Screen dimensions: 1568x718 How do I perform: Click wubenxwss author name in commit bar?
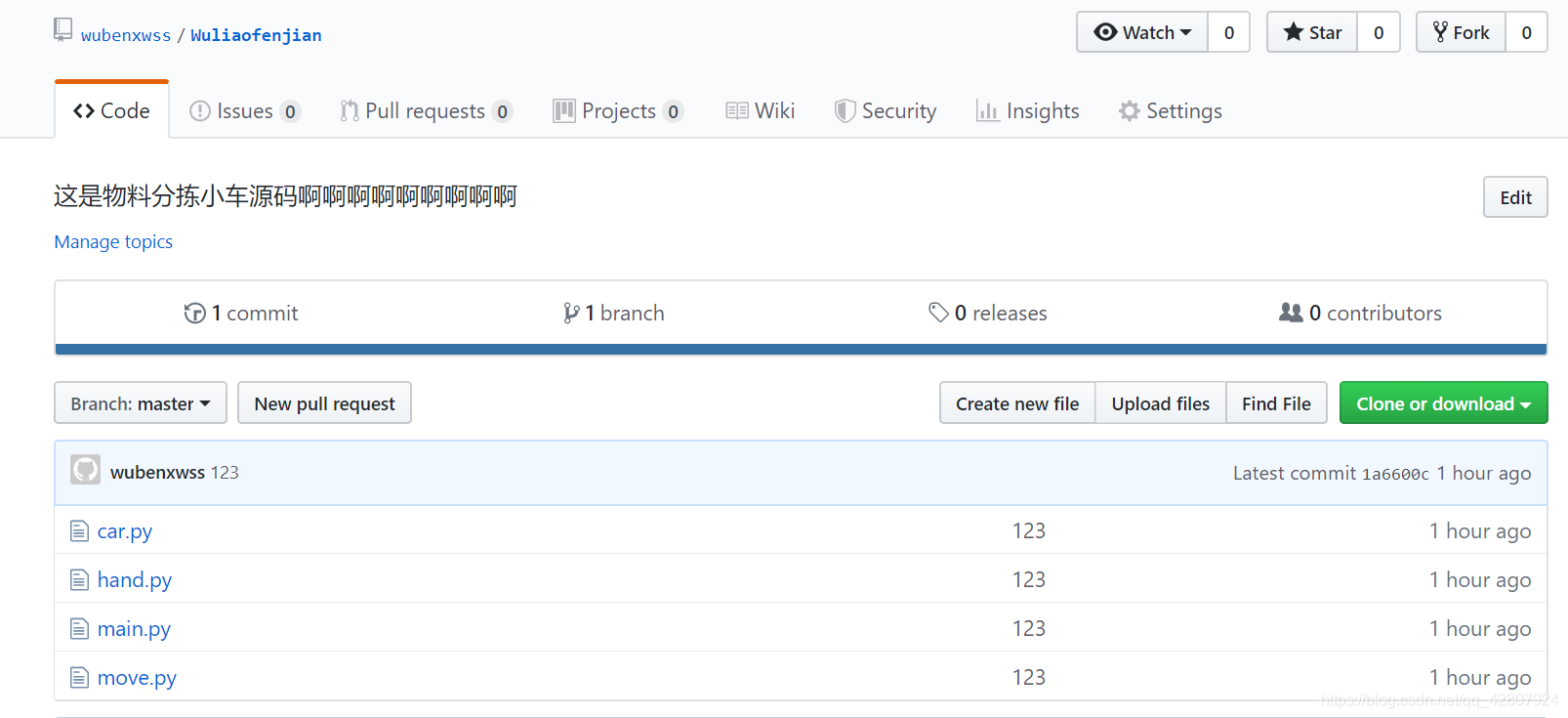point(157,472)
